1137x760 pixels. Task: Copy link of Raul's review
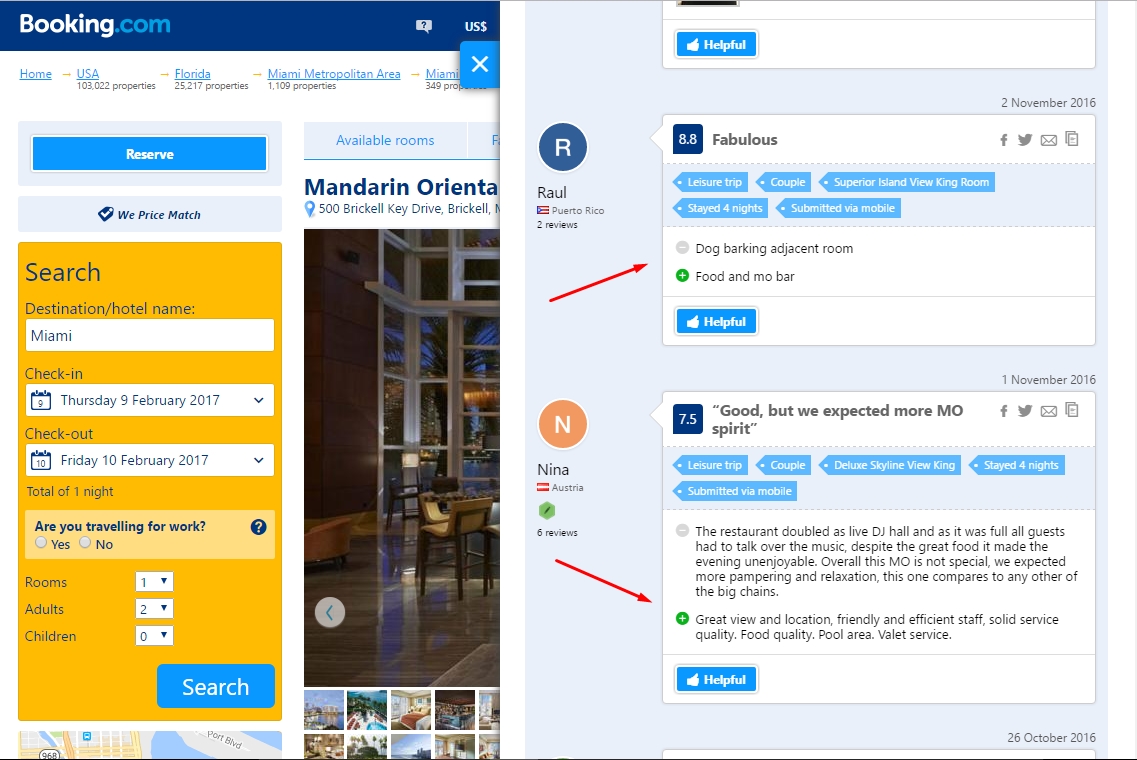(x=1072, y=139)
